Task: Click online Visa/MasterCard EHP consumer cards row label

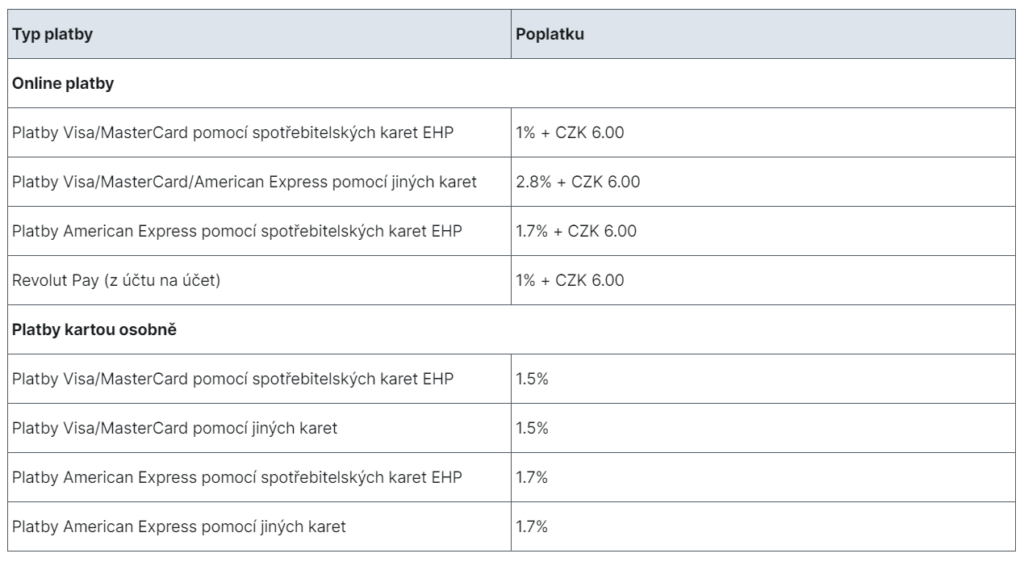Action: pos(232,133)
